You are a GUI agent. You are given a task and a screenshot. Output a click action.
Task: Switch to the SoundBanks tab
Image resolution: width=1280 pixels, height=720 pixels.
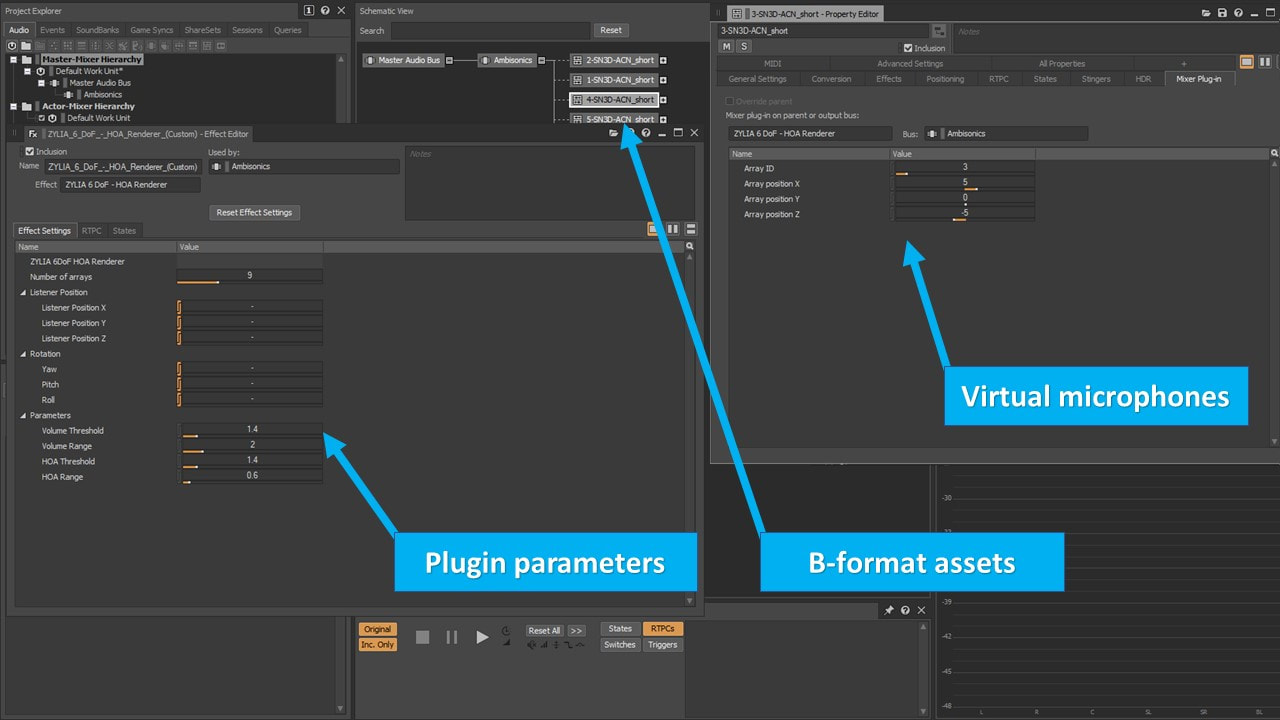(97, 30)
